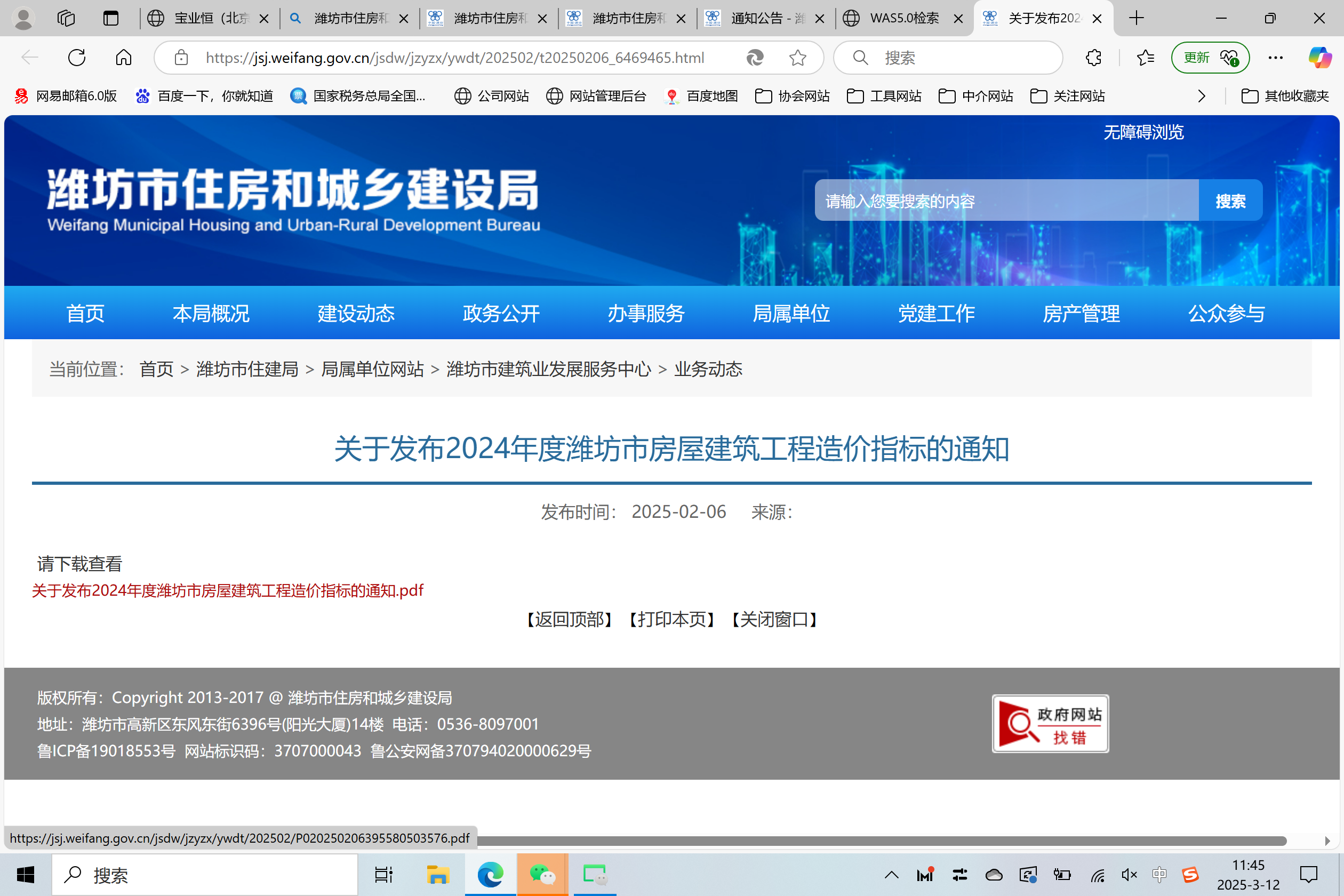
Task: Download the 造价指标的通知.pdf attachment link
Action: click(x=227, y=590)
